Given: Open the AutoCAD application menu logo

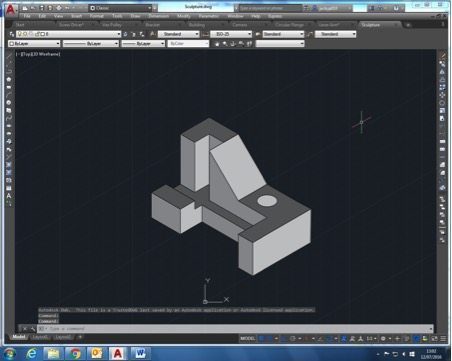Looking at the screenshot, I should [x=11, y=9].
